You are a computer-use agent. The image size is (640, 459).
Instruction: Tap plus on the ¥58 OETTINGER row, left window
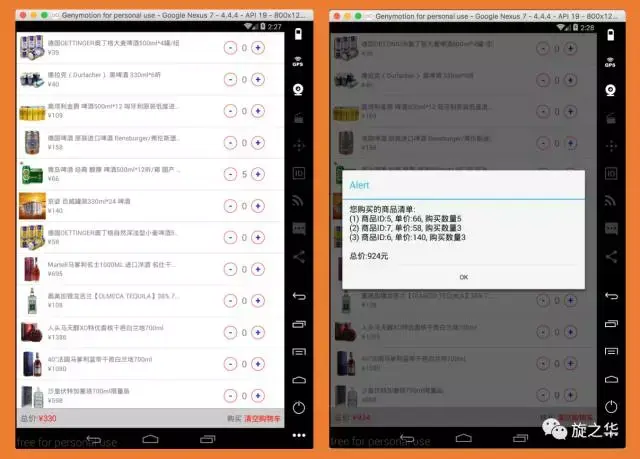[258, 237]
